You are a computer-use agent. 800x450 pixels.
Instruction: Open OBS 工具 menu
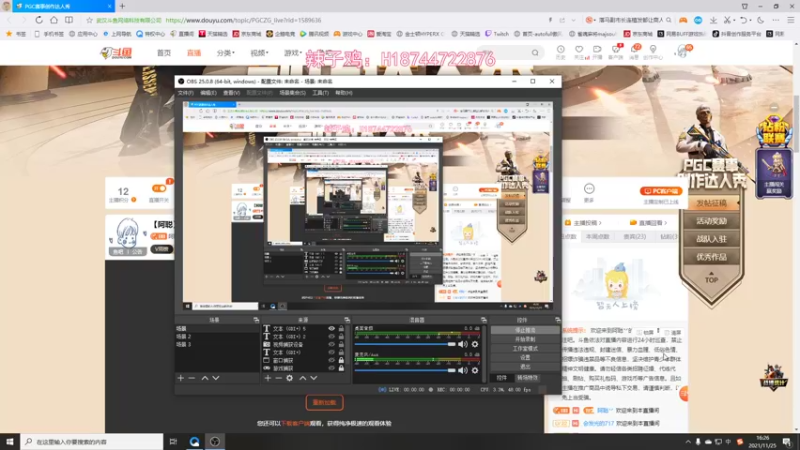[x=320, y=93]
